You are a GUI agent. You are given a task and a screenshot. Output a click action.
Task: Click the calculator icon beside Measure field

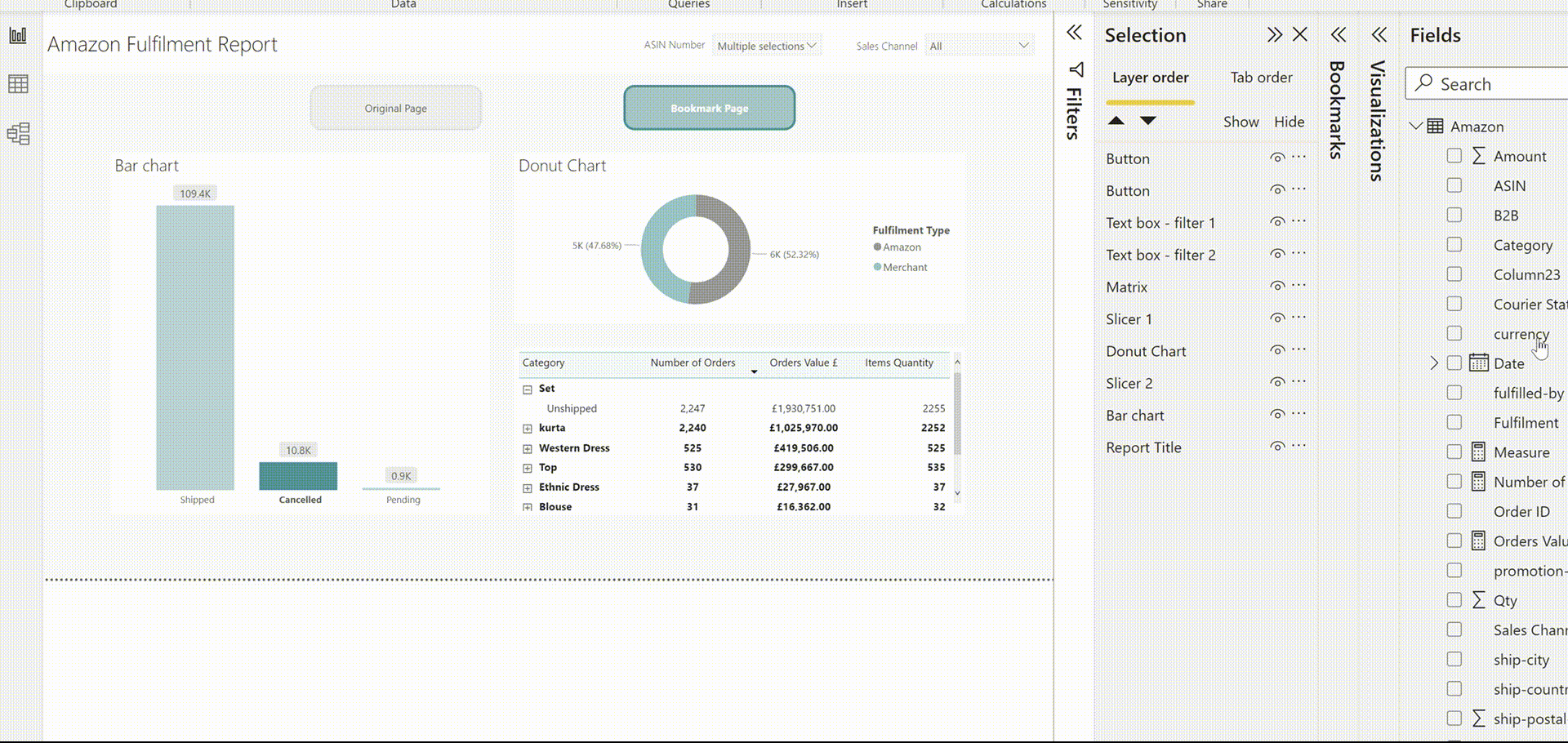(x=1478, y=452)
